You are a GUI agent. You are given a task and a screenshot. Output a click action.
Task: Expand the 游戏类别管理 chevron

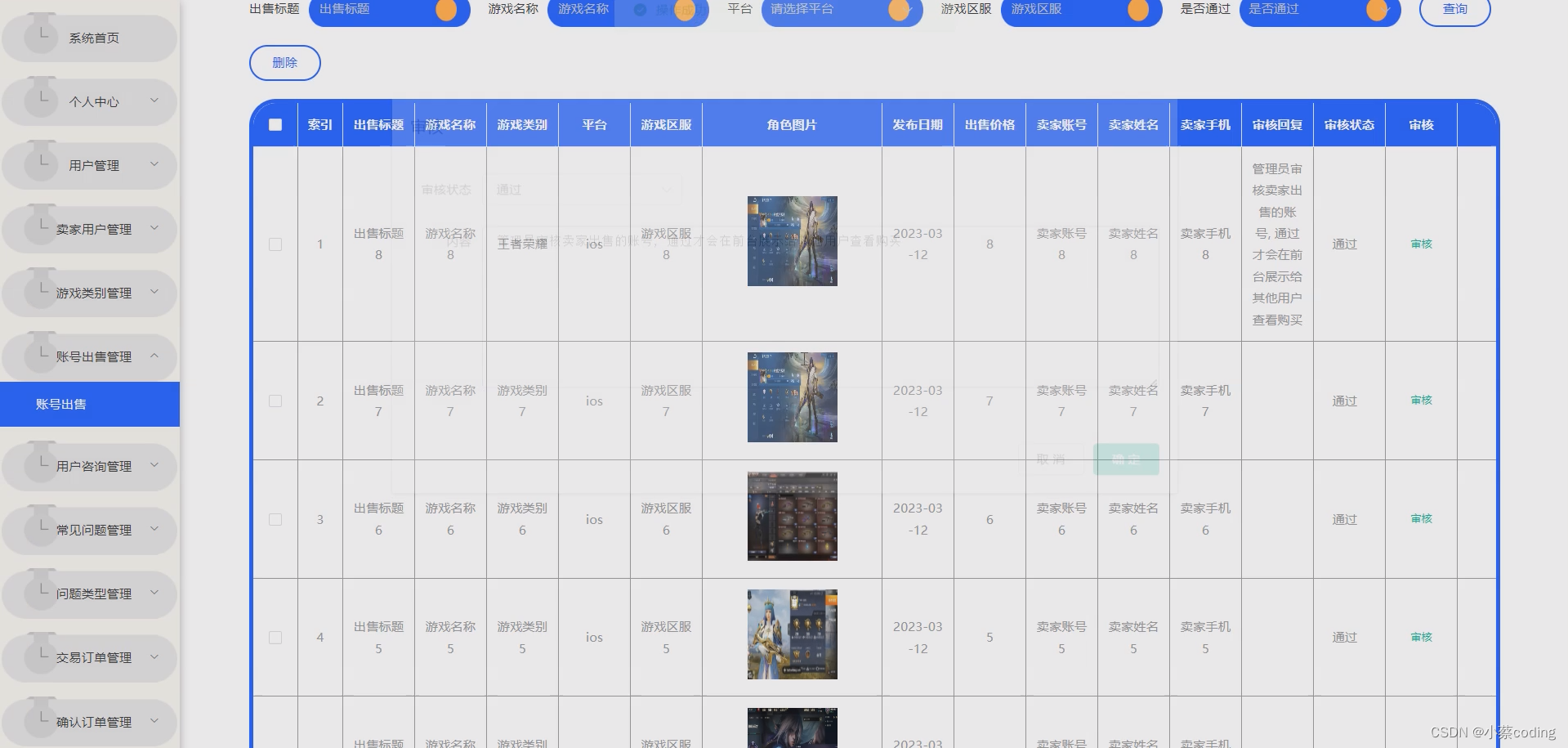tap(154, 292)
